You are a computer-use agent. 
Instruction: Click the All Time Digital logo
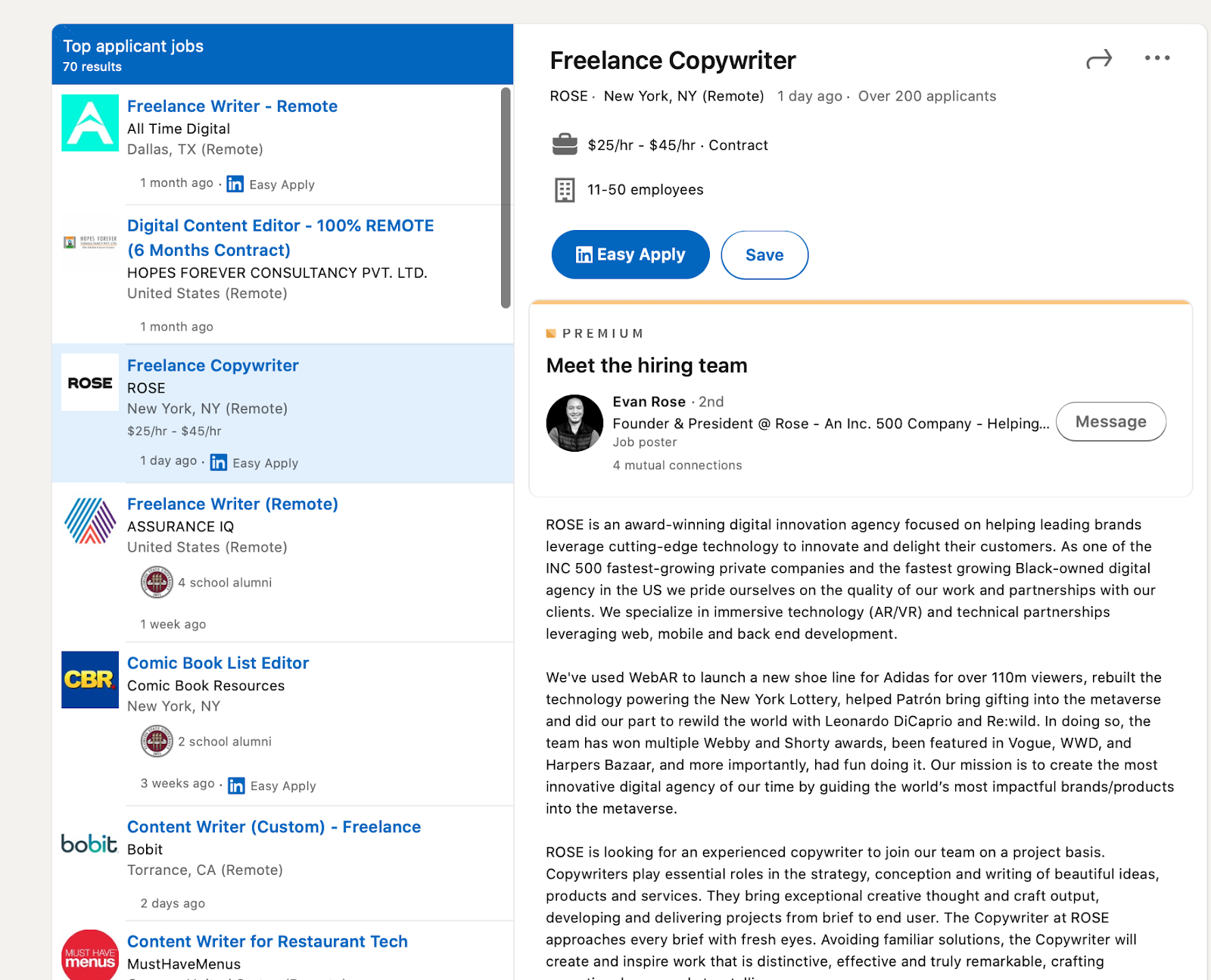tap(90, 123)
